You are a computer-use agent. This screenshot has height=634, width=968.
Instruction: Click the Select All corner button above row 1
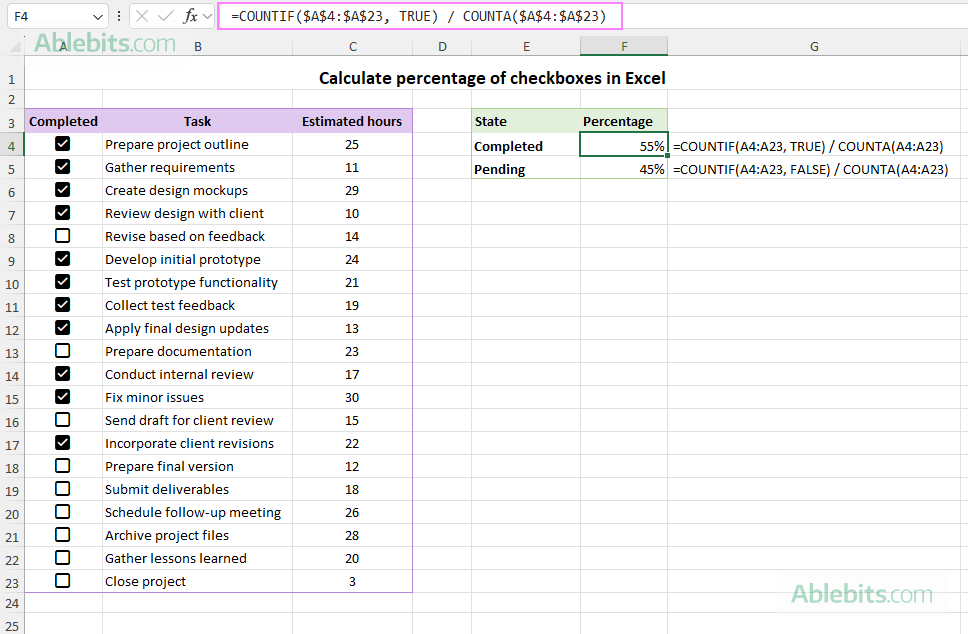click(x=13, y=46)
